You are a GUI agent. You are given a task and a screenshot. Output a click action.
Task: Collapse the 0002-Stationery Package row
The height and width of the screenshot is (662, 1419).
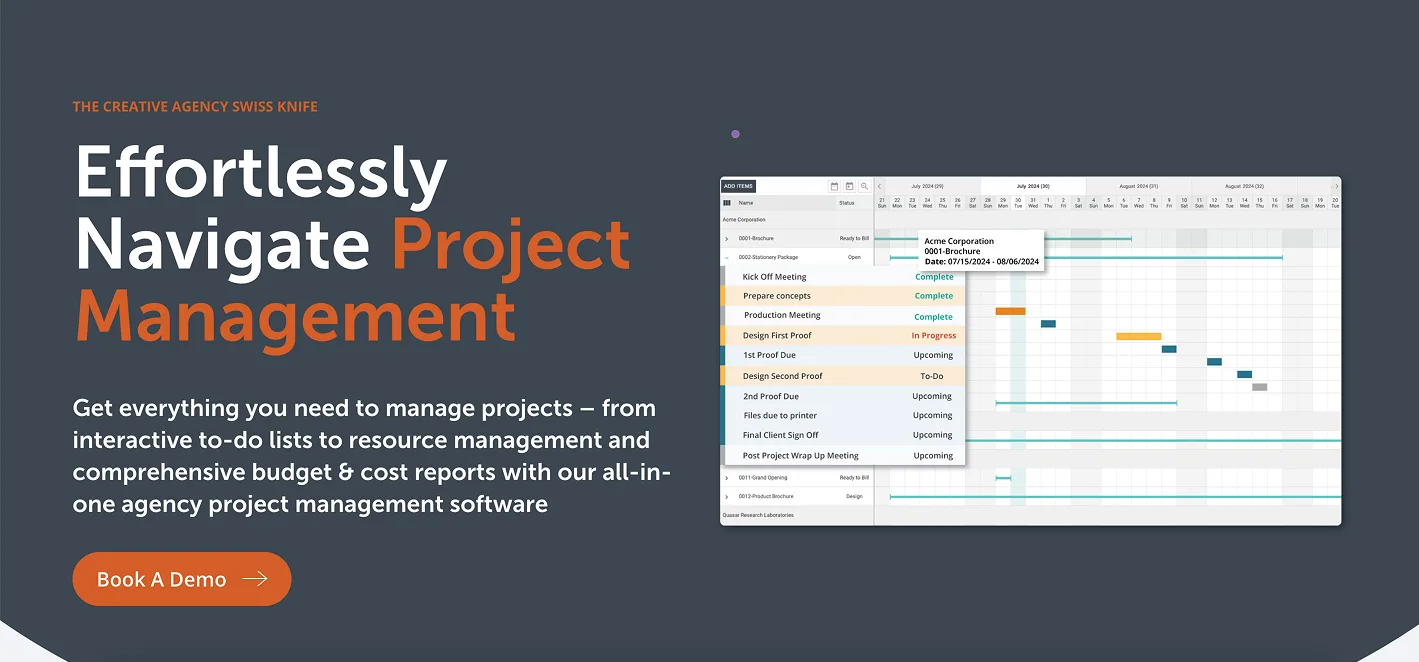(727, 257)
